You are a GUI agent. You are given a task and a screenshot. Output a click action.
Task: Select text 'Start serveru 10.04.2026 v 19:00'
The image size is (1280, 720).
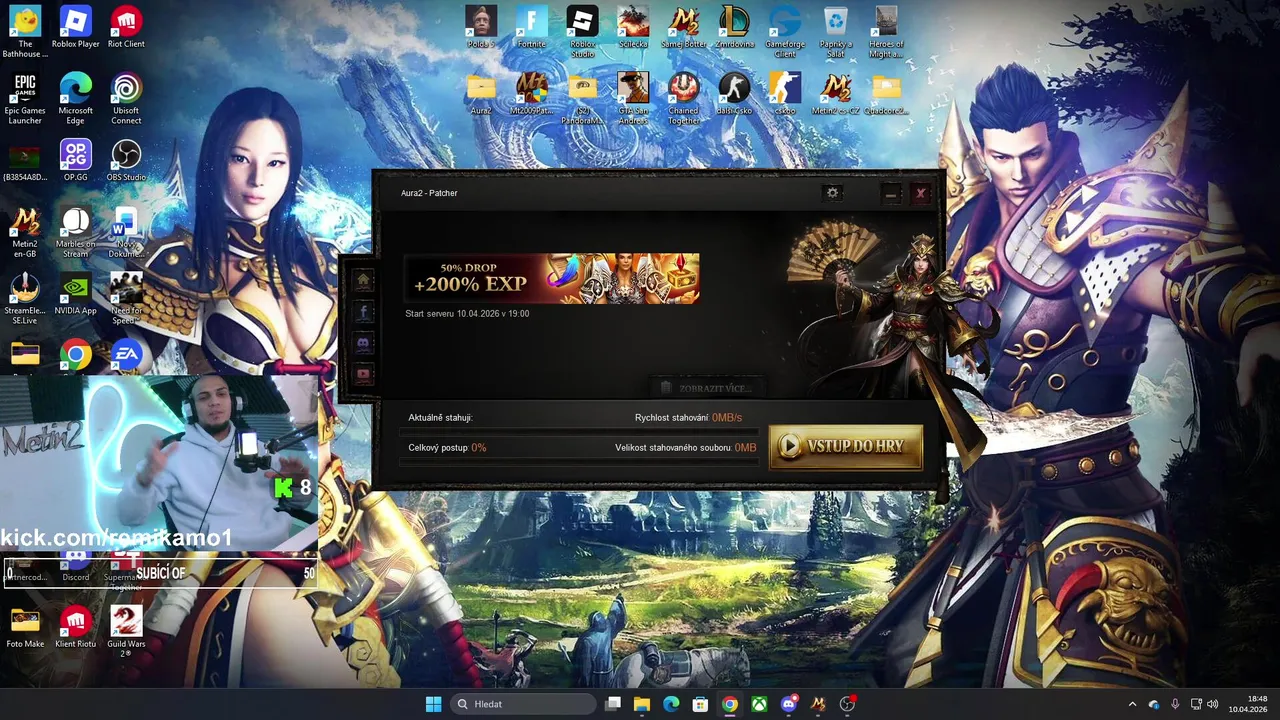(467, 313)
